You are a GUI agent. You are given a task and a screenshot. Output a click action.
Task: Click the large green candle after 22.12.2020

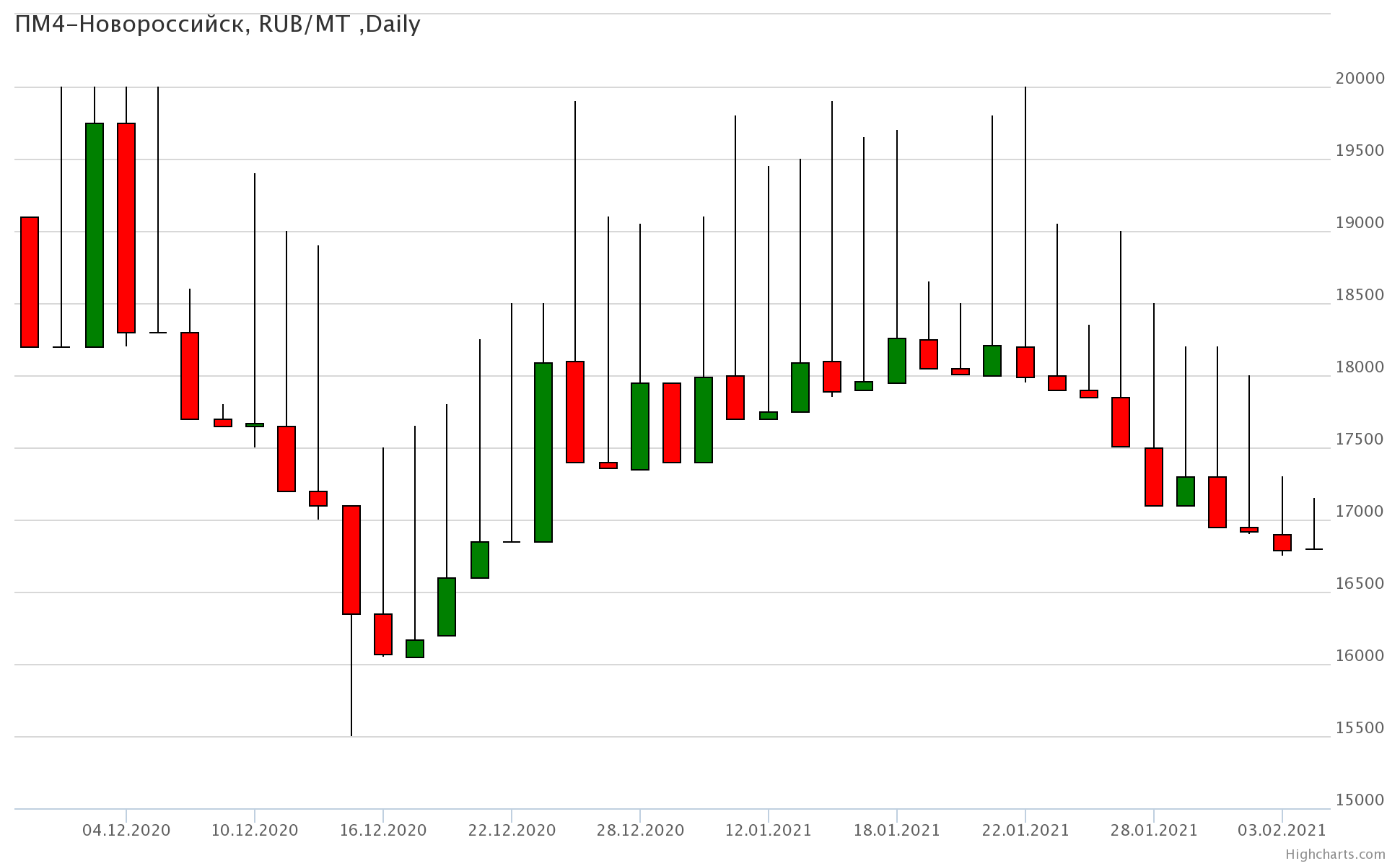pos(543,452)
